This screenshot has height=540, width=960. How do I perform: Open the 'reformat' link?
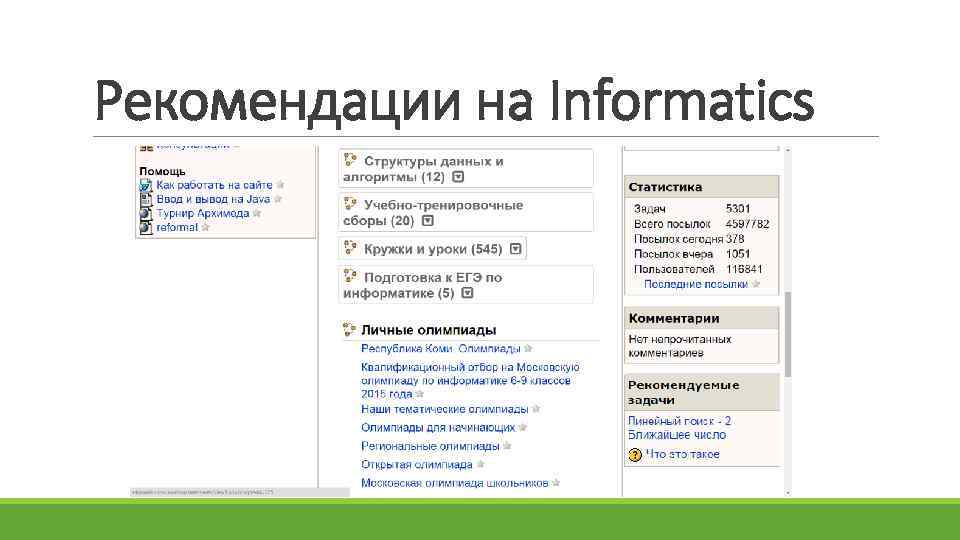click(x=177, y=227)
